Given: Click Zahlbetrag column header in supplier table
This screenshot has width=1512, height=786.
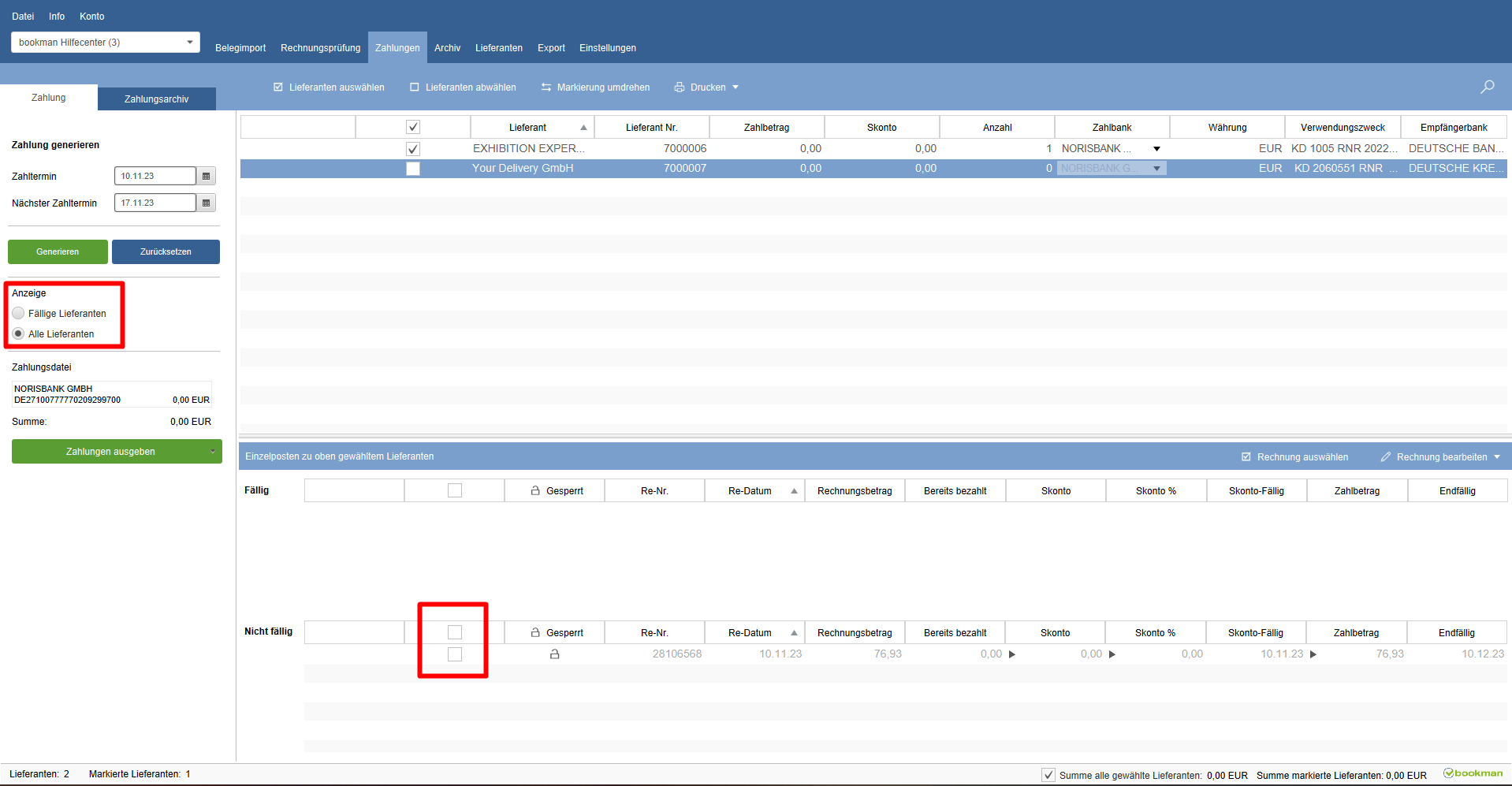Looking at the screenshot, I should 767,127.
